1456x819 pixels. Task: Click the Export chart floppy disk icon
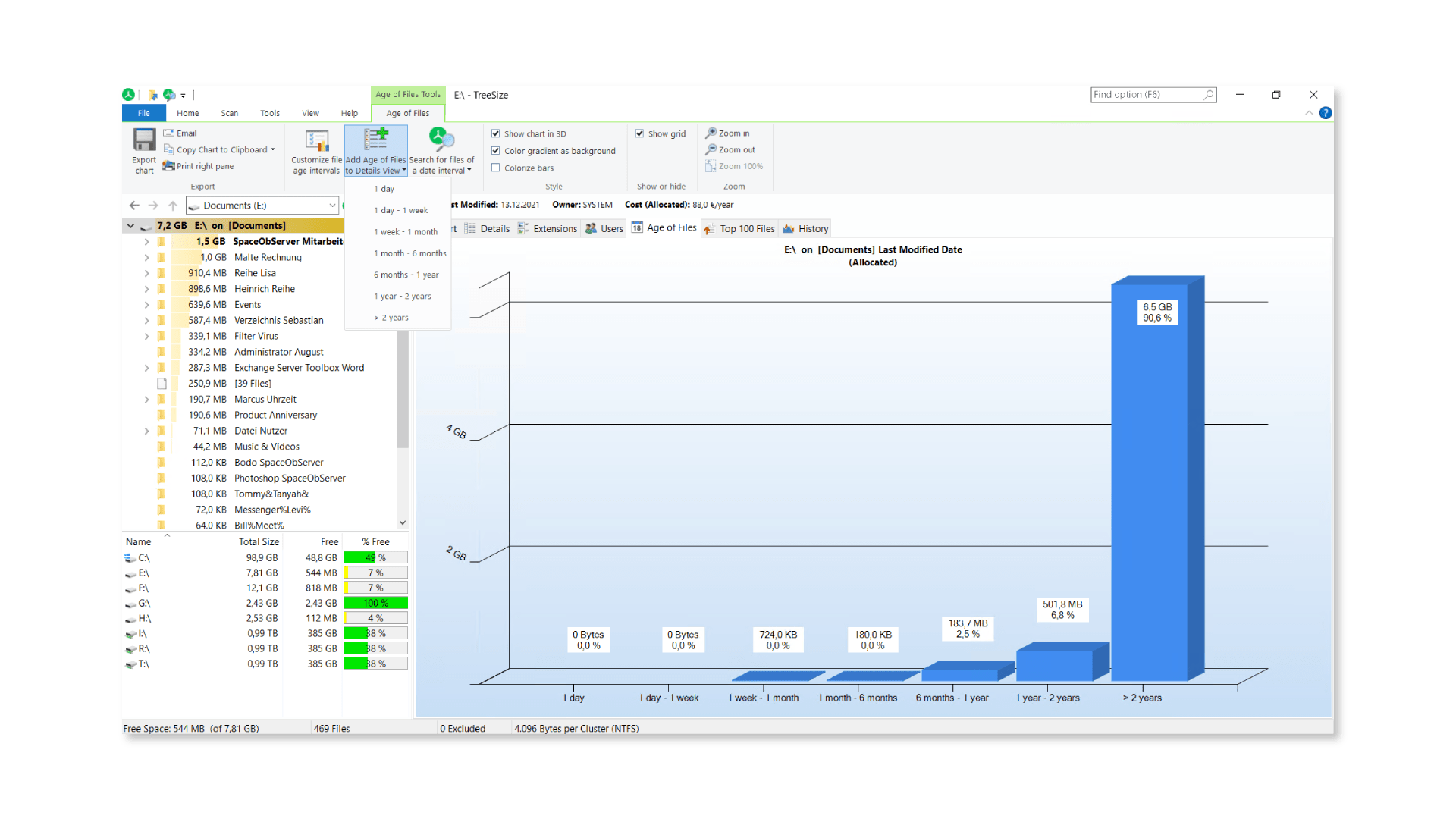coord(144,140)
